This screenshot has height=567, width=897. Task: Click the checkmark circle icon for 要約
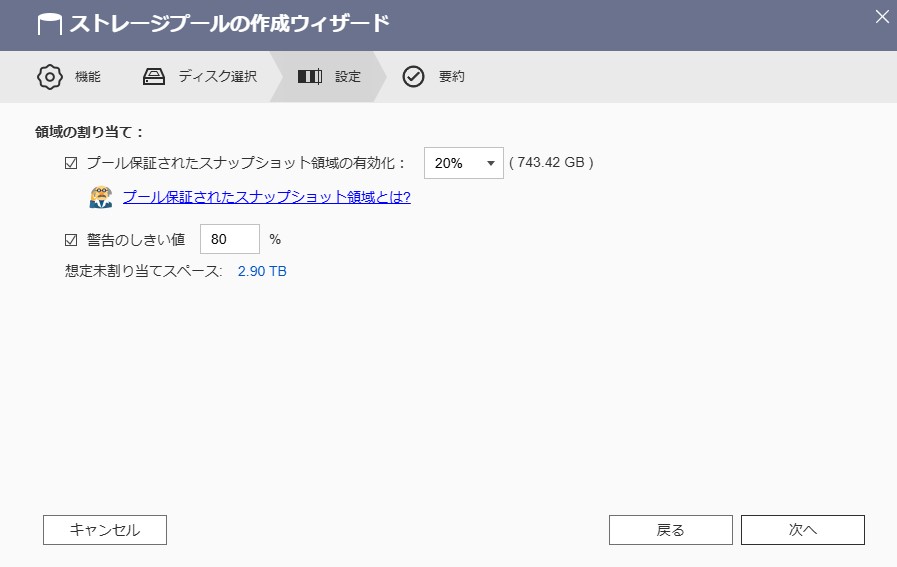pyautogui.click(x=413, y=77)
